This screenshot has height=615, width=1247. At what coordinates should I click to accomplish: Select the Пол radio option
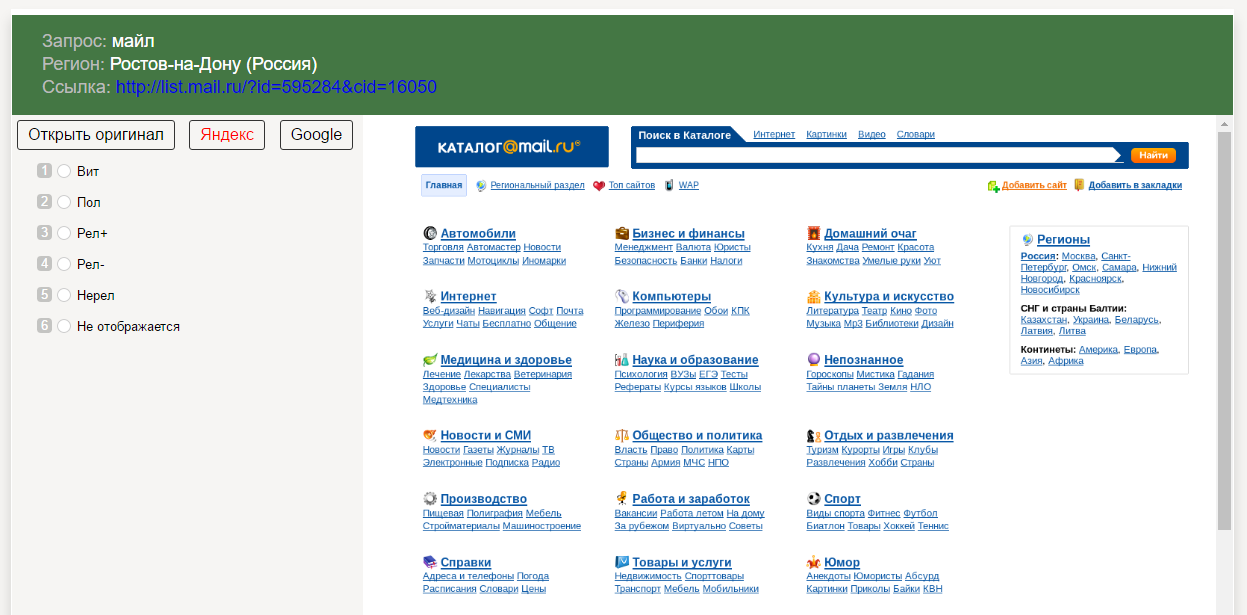coord(64,202)
